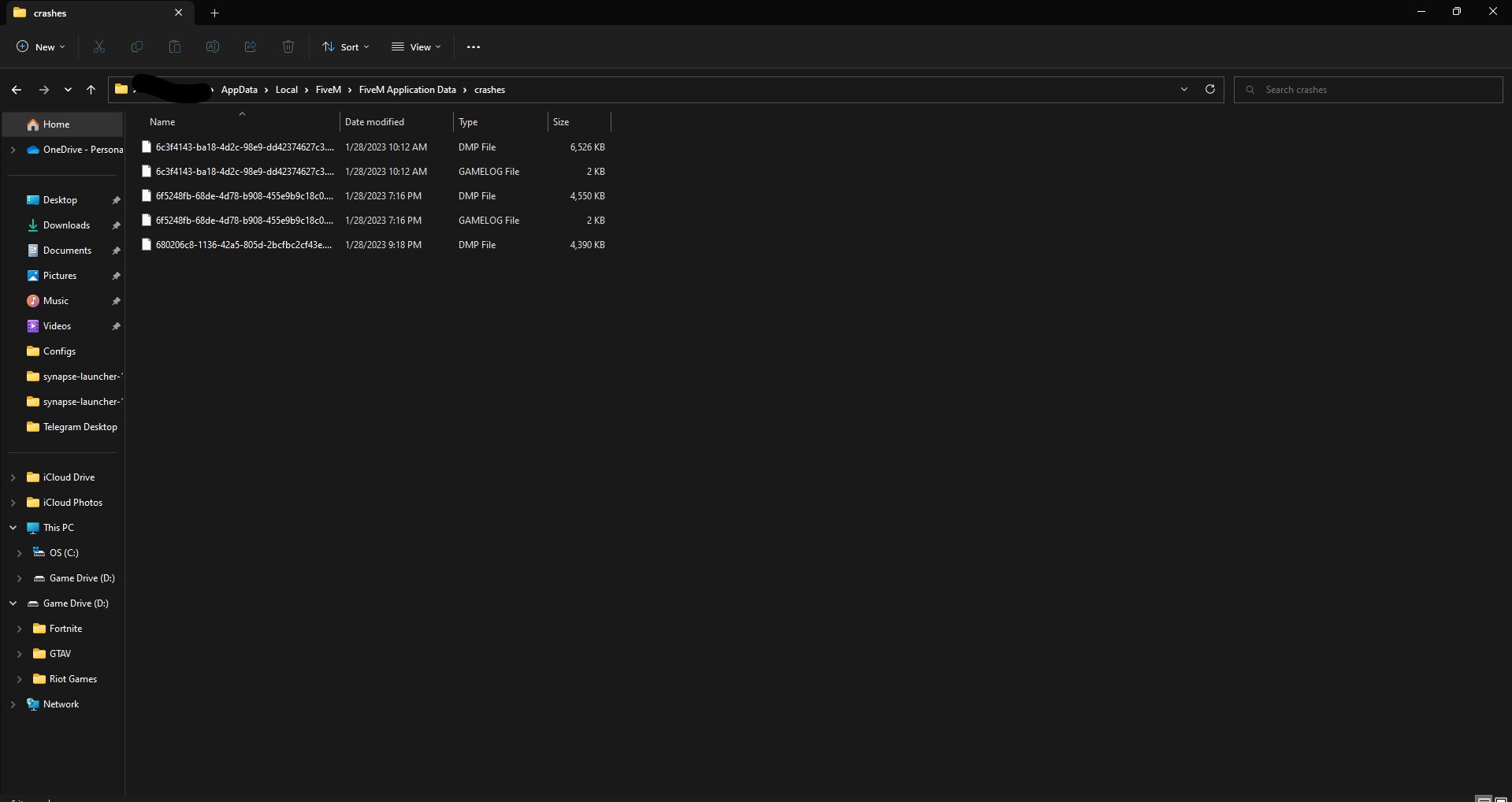Click the Cut scissors icon in toolbar
Viewport: 1512px width, 802px height.
tap(99, 47)
